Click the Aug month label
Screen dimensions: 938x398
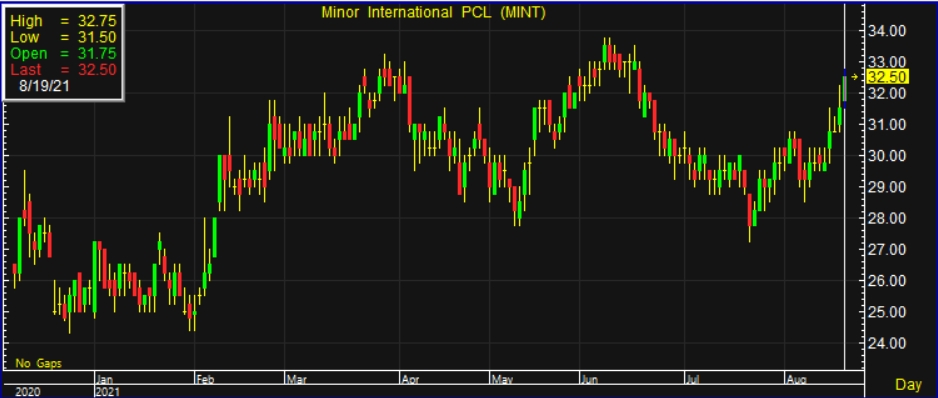point(796,378)
